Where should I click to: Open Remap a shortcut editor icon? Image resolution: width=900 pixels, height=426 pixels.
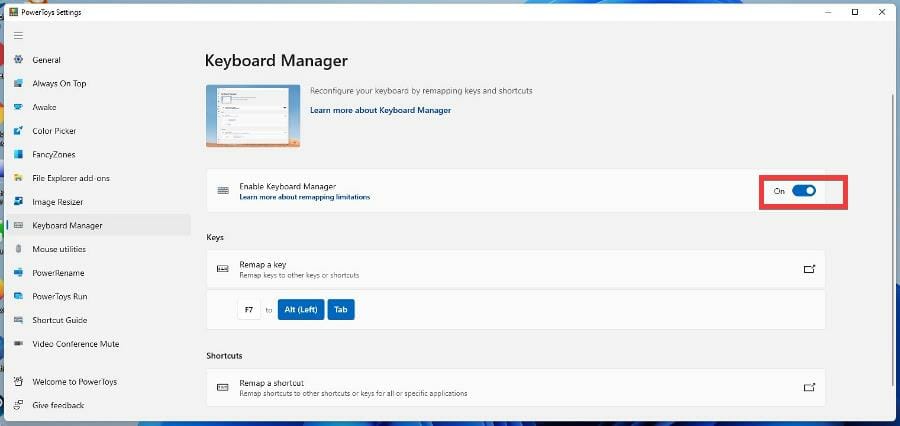(809, 387)
